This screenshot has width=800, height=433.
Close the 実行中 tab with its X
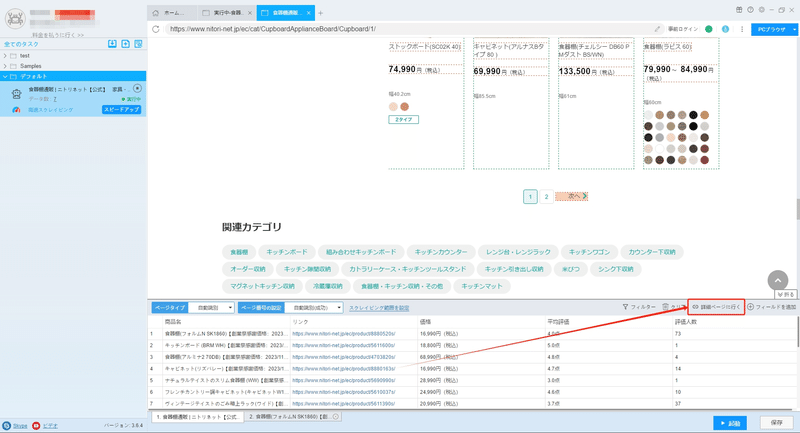click(x=249, y=13)
